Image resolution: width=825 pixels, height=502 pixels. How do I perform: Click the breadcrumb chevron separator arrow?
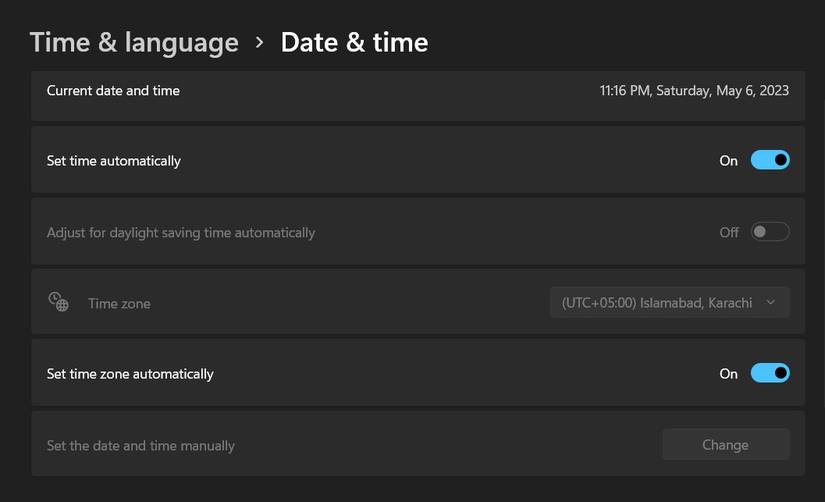pos(260,42)
